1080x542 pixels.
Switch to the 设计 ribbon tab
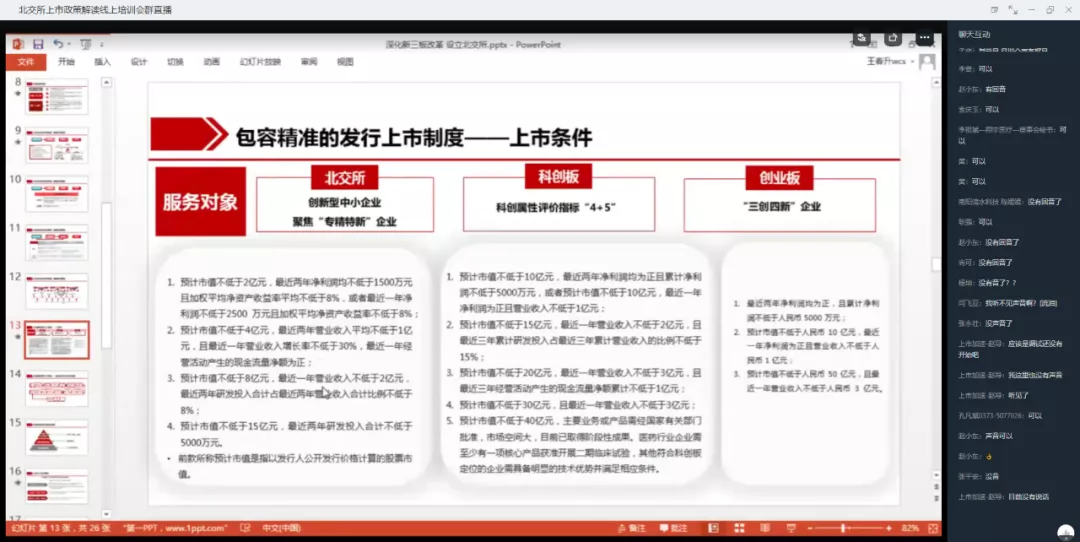click(x=138, y=62)
